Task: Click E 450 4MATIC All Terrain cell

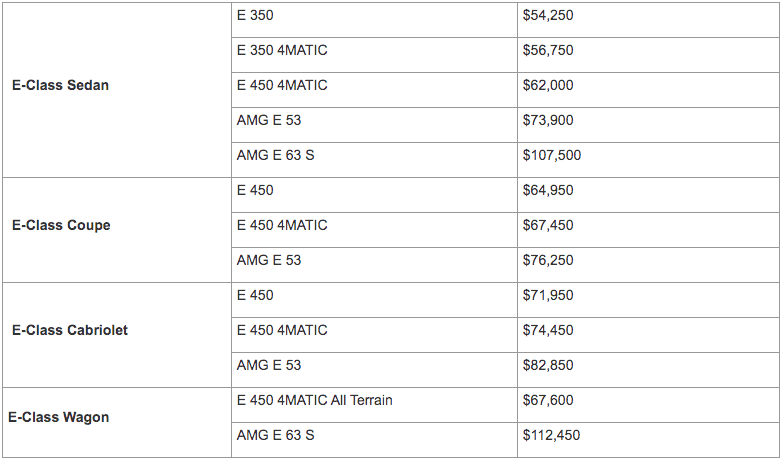Action: coord(375,405)
